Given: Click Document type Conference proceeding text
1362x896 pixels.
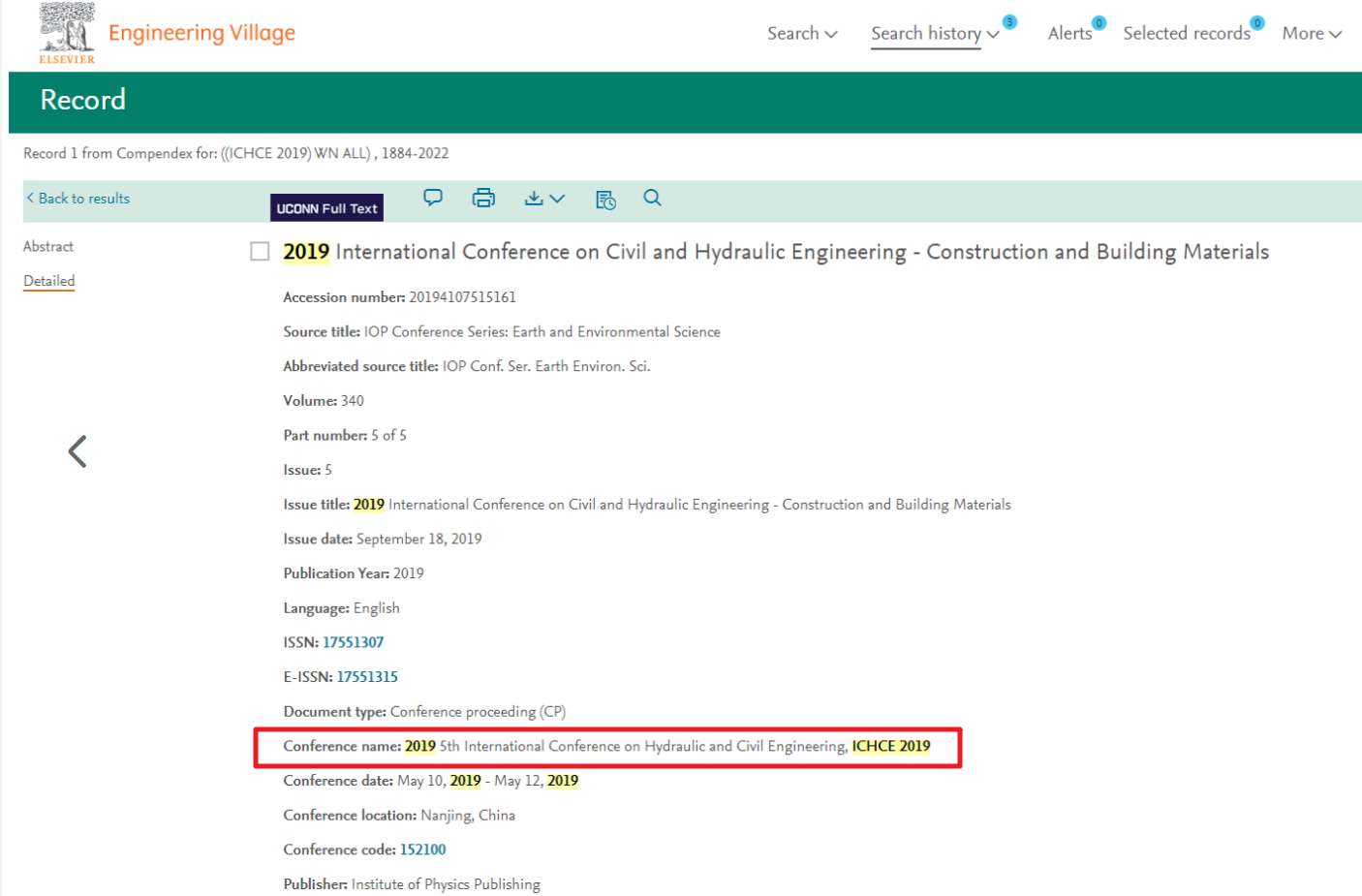Looking at the screenshot, I should point(478,712).
